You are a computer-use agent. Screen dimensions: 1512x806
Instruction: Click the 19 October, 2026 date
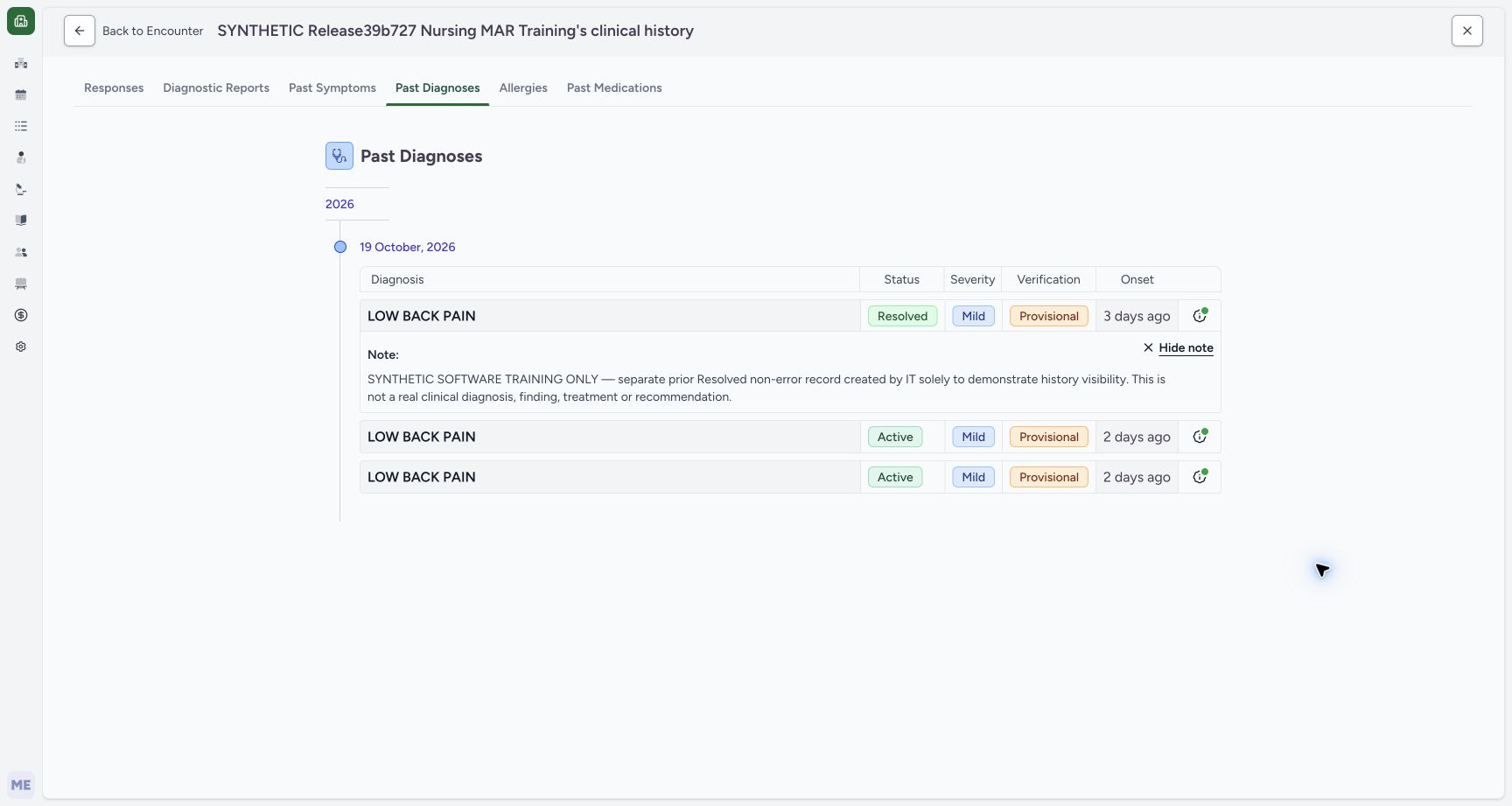tap(408, 247)
